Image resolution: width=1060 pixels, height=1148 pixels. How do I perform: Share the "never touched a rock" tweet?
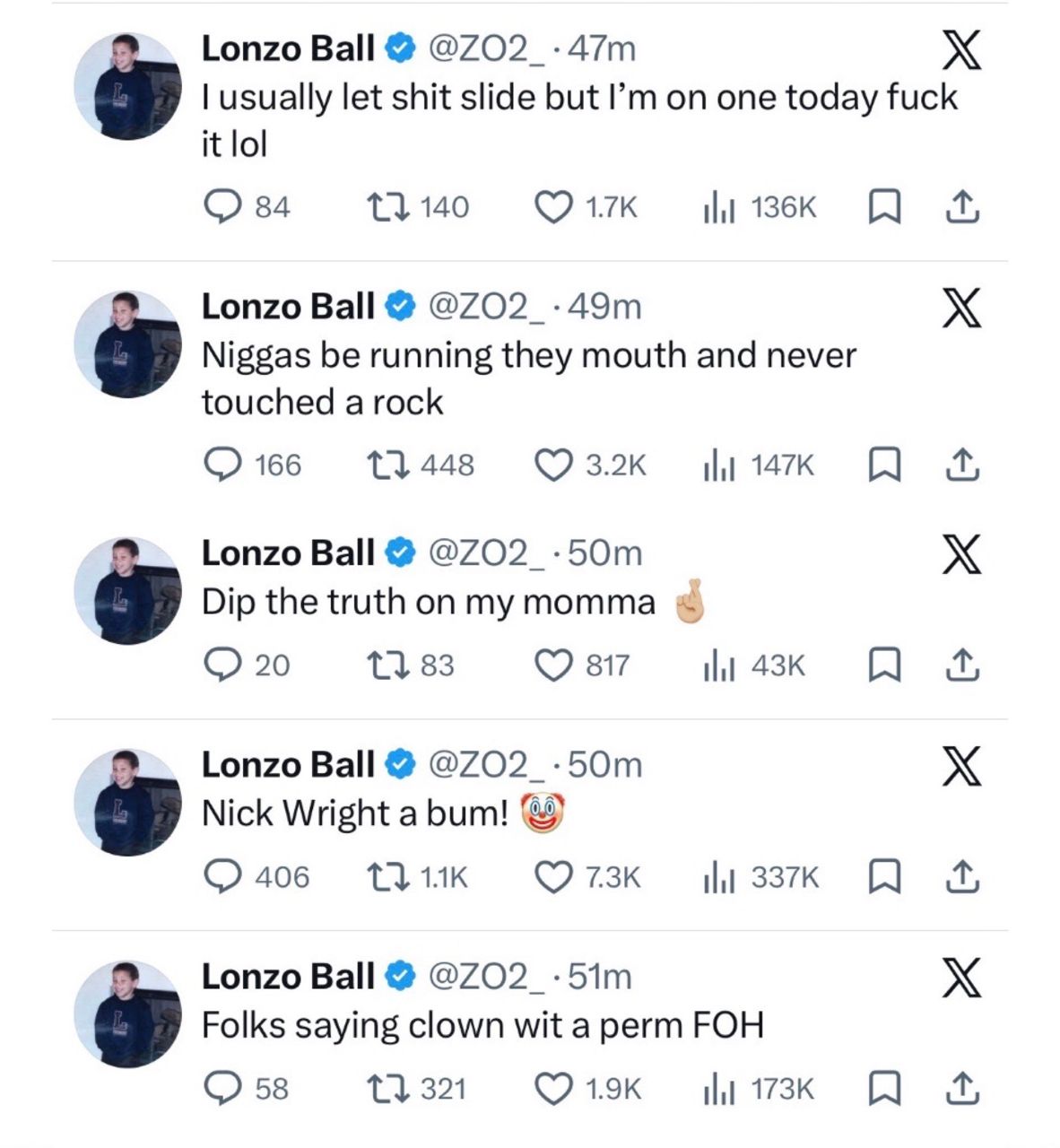962,465
